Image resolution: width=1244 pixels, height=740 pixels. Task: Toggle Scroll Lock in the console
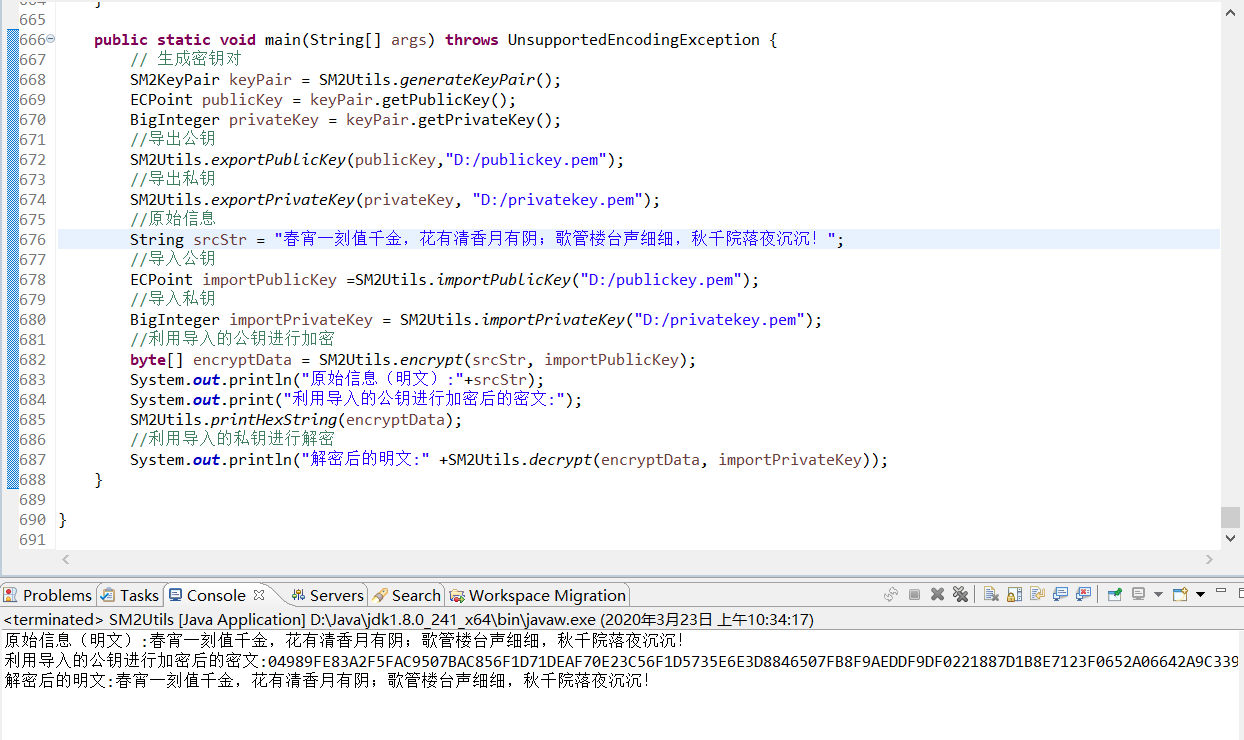[1014, 594]
